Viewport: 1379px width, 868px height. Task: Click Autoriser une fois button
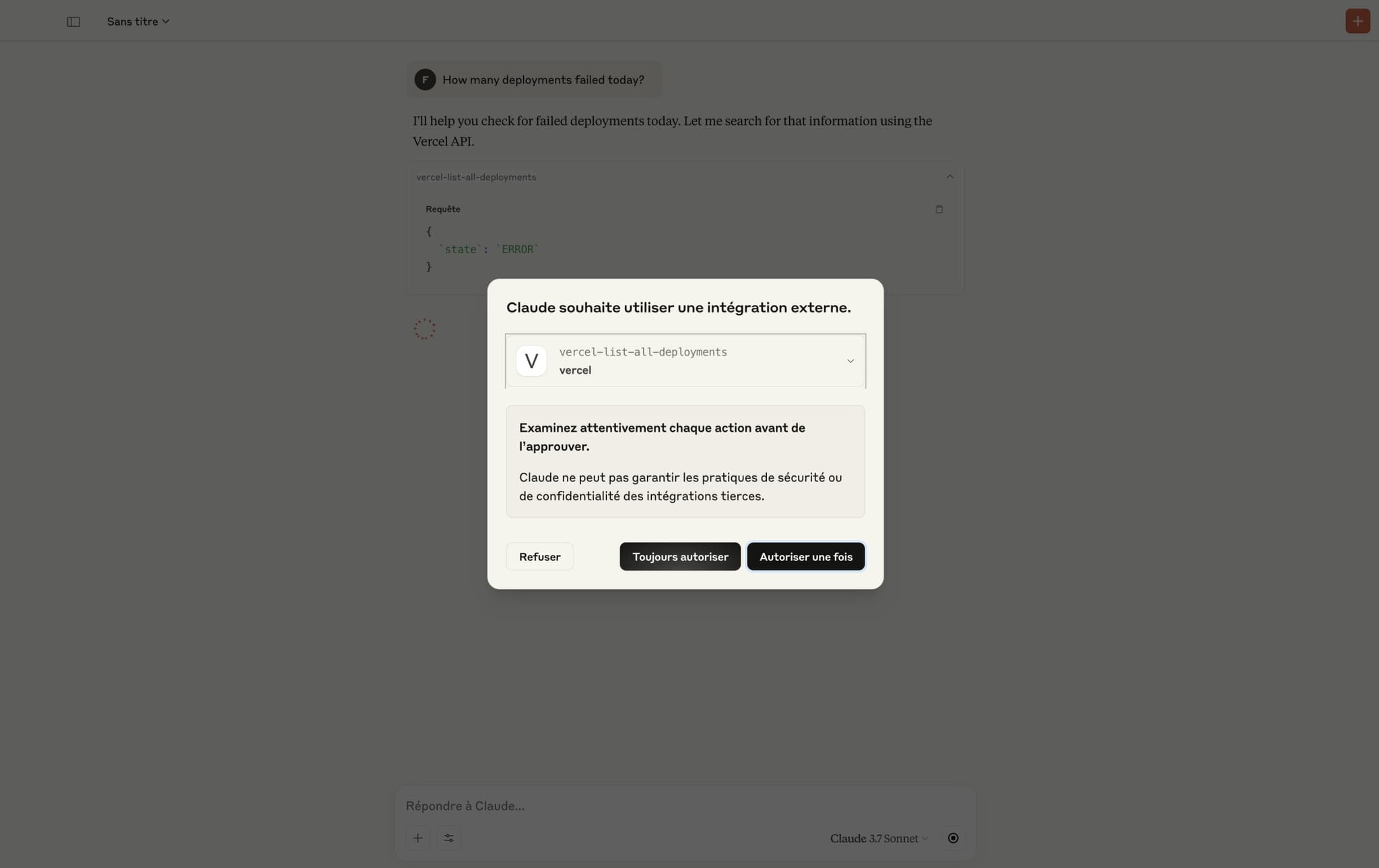(806, 557)
